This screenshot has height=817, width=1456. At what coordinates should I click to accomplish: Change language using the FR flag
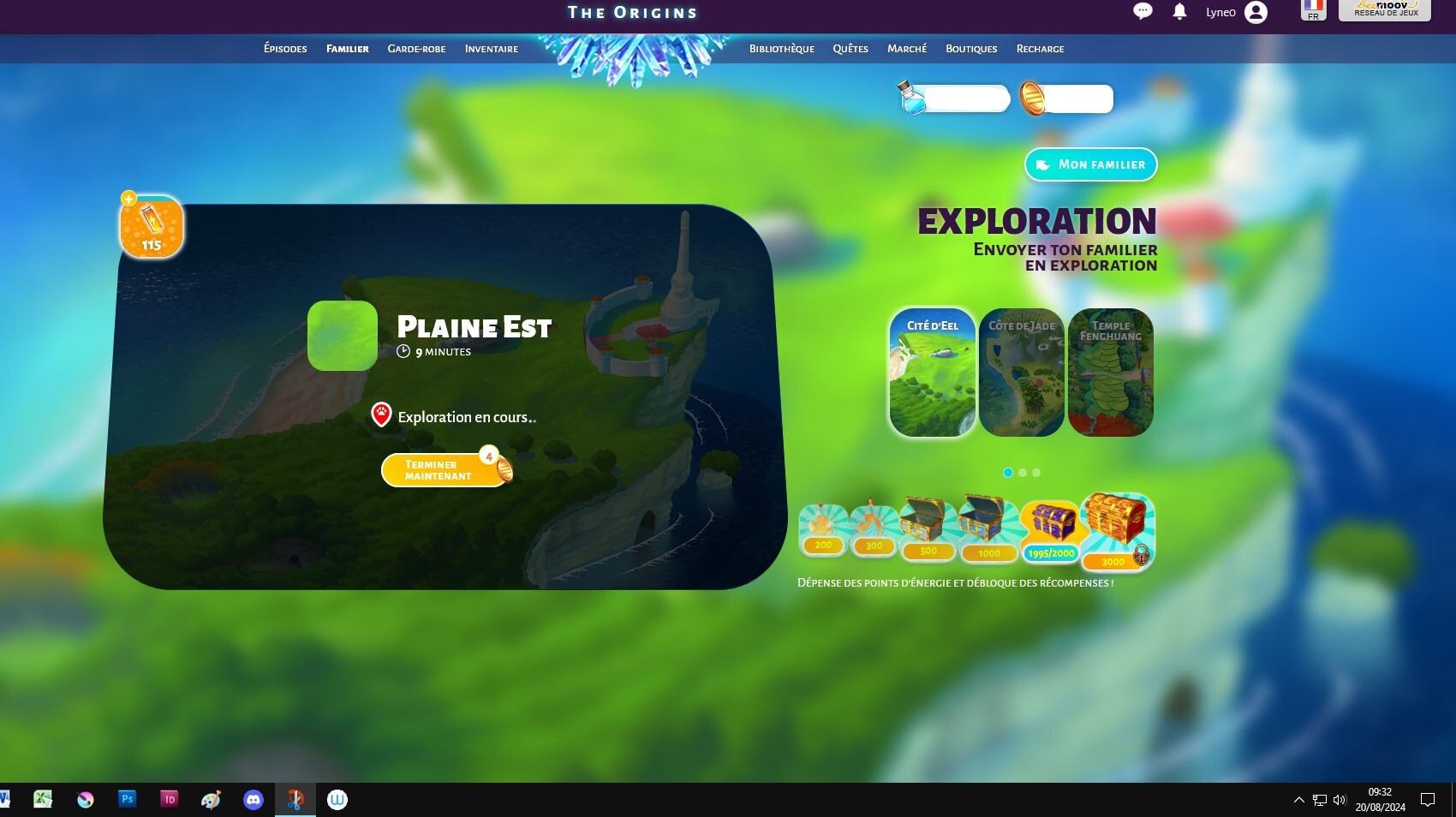coord(1313,9)
